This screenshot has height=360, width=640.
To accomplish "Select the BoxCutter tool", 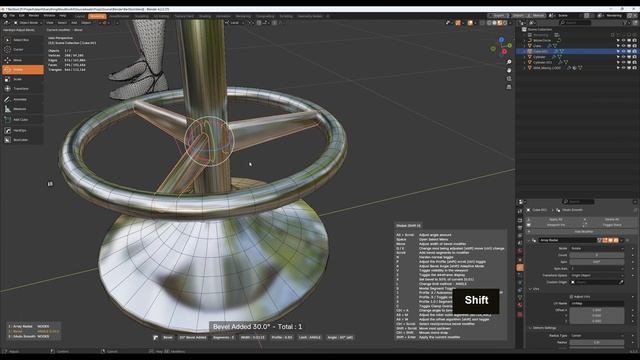I will click(x=22, y=140).
